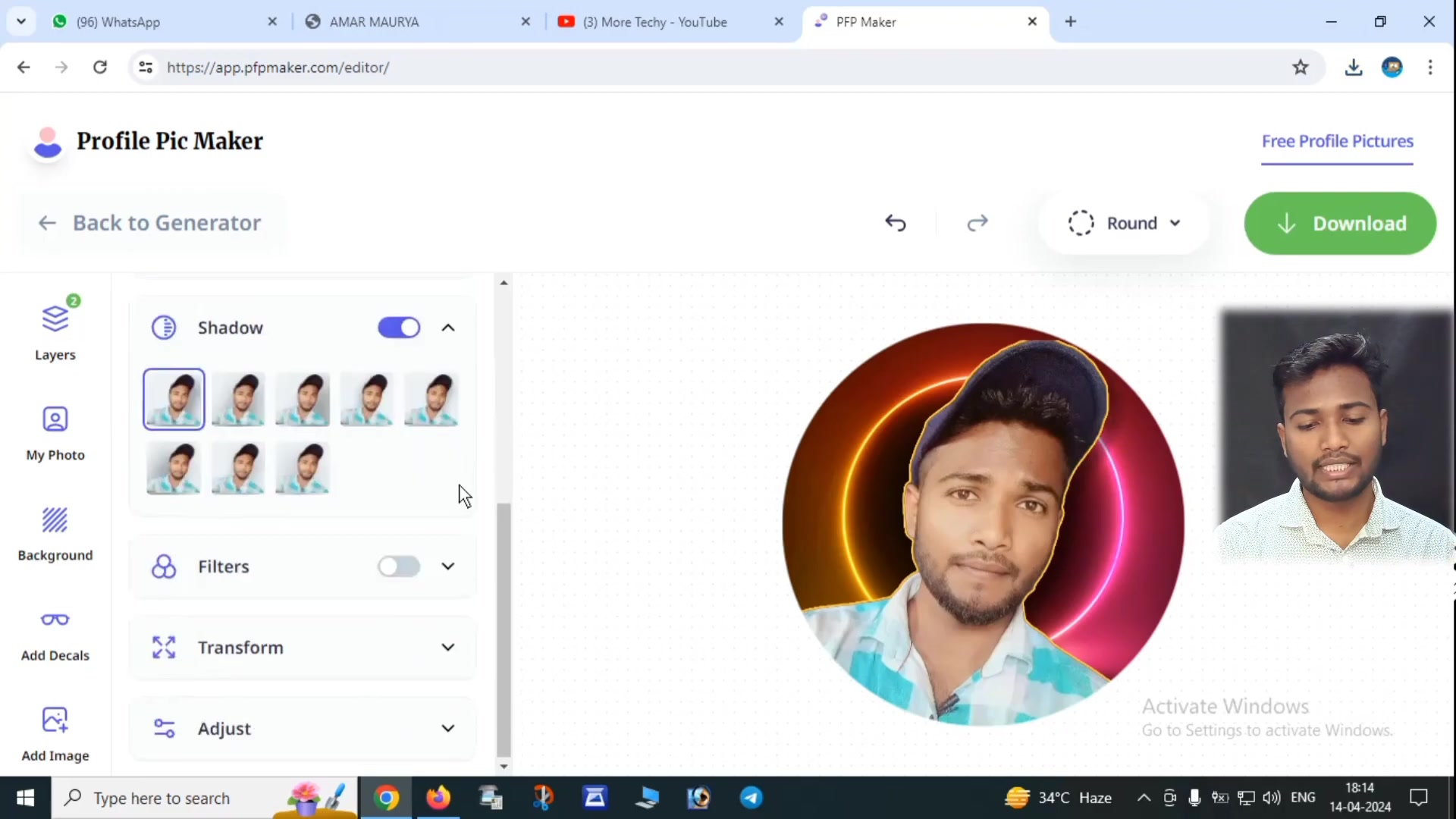Click the Adjust sliders icon
This screenshot has width=1456, height=819.
click(164, 729)
